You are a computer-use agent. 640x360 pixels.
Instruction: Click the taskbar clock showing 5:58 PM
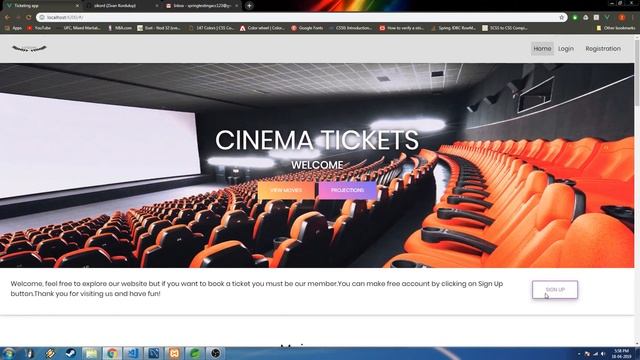point(622,353)
